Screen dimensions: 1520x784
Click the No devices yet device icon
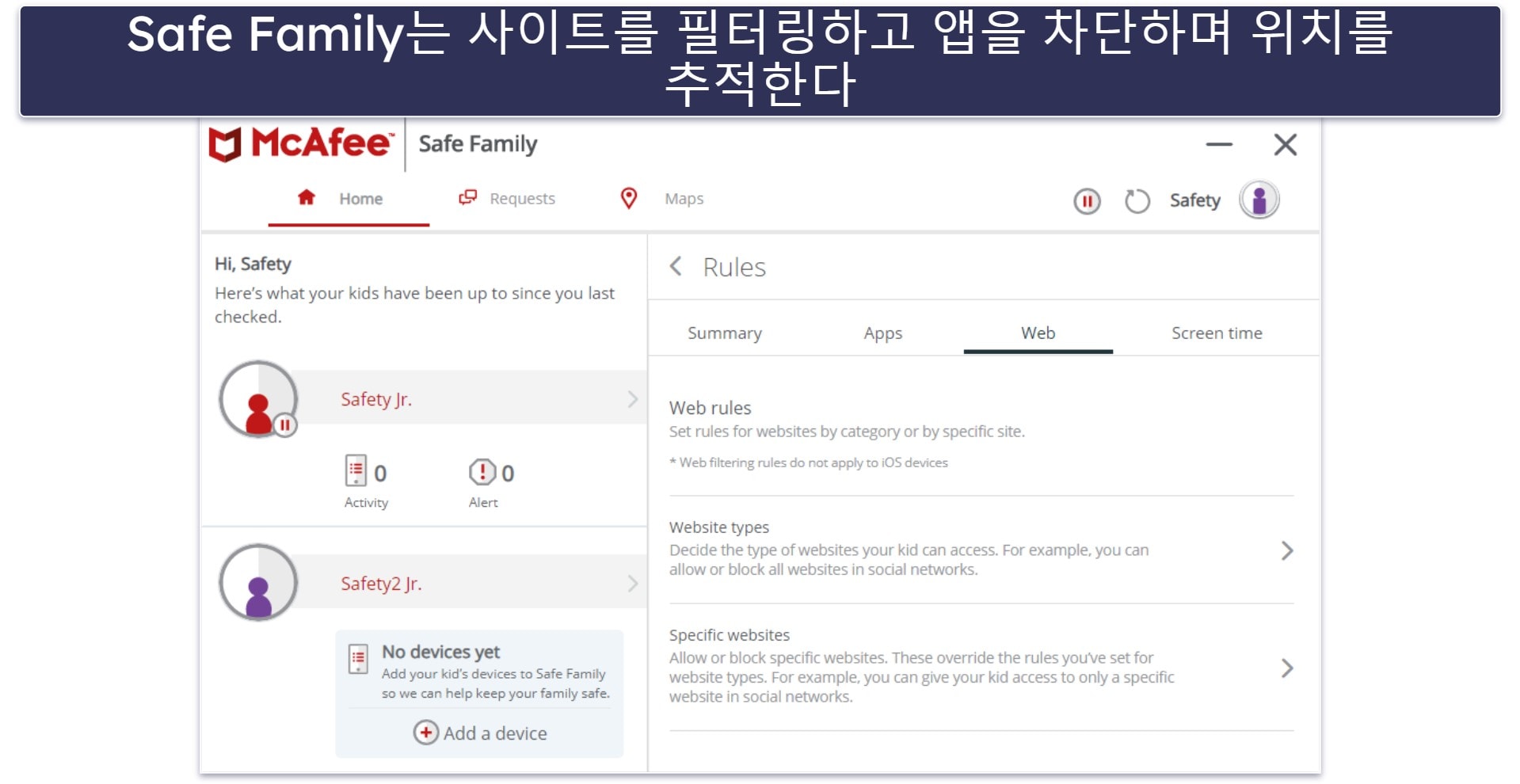(358, 659)
